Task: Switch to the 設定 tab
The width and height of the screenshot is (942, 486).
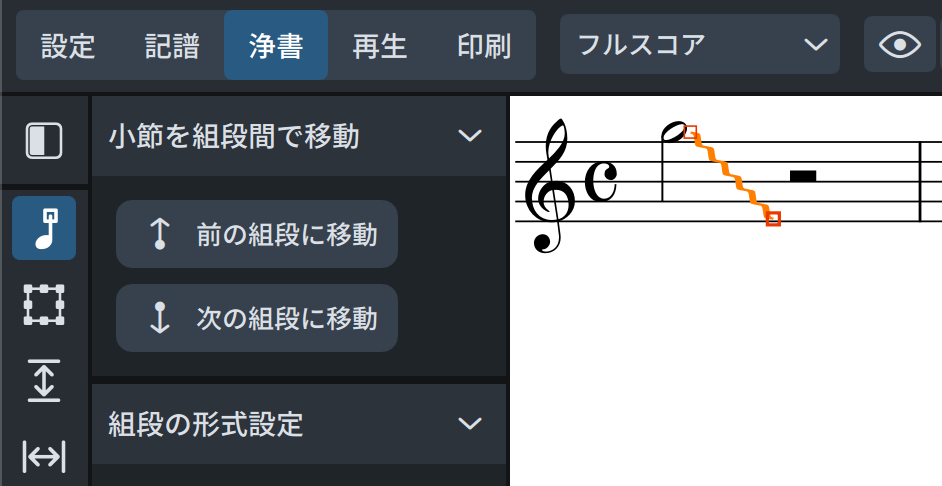Action: click(x=68, y=46)
